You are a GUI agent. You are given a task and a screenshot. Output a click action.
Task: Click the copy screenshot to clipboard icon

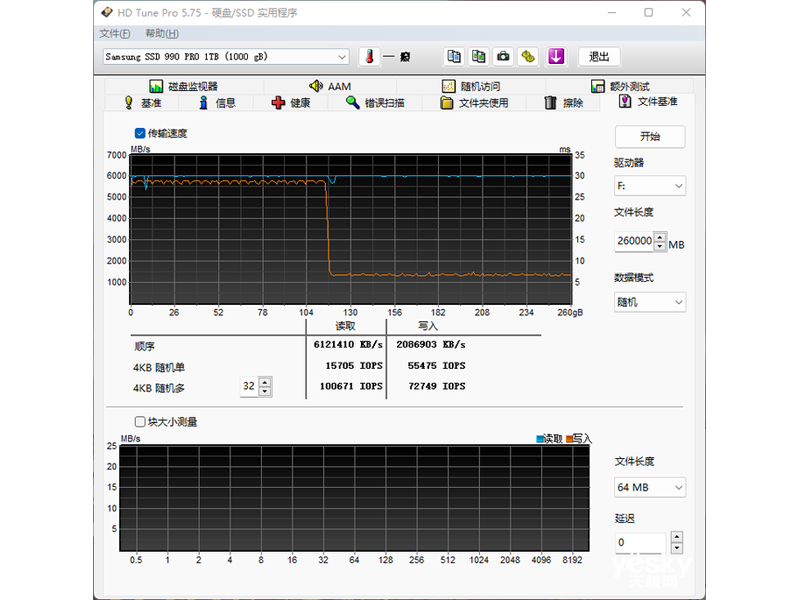pyautogui.click(x=479, y=57)
